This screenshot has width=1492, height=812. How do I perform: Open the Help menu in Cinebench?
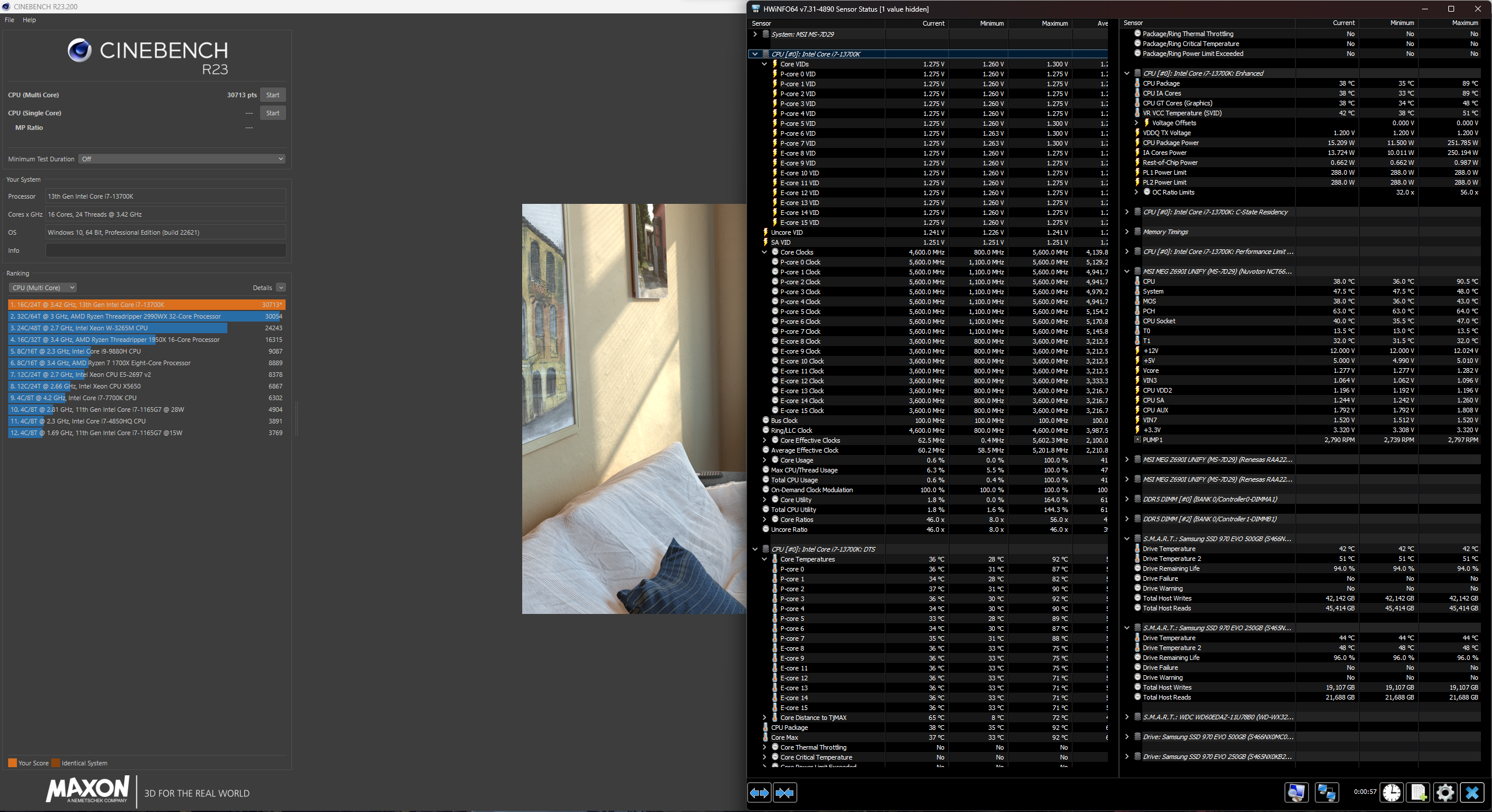(29, 20)
